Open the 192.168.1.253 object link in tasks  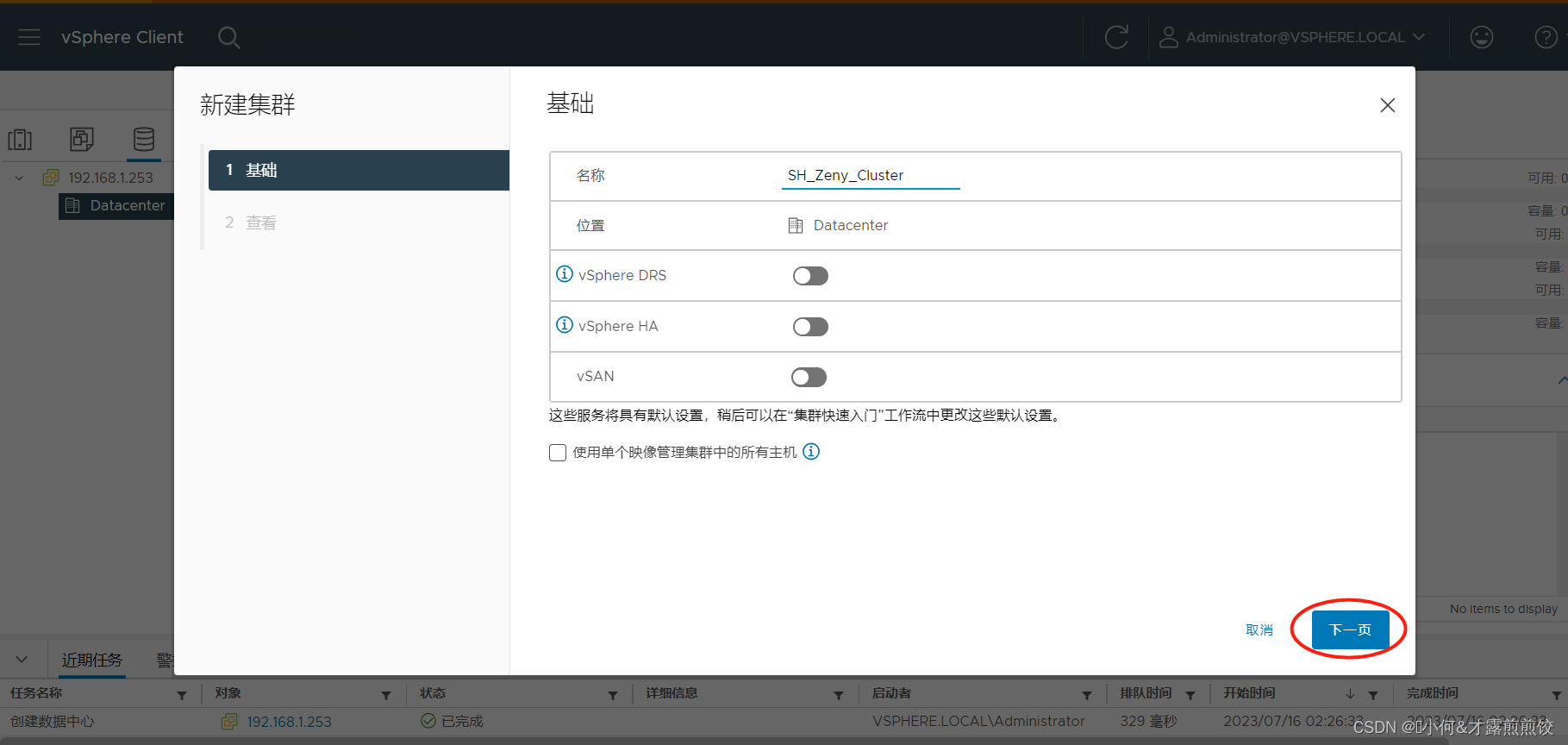pos(289,722)
